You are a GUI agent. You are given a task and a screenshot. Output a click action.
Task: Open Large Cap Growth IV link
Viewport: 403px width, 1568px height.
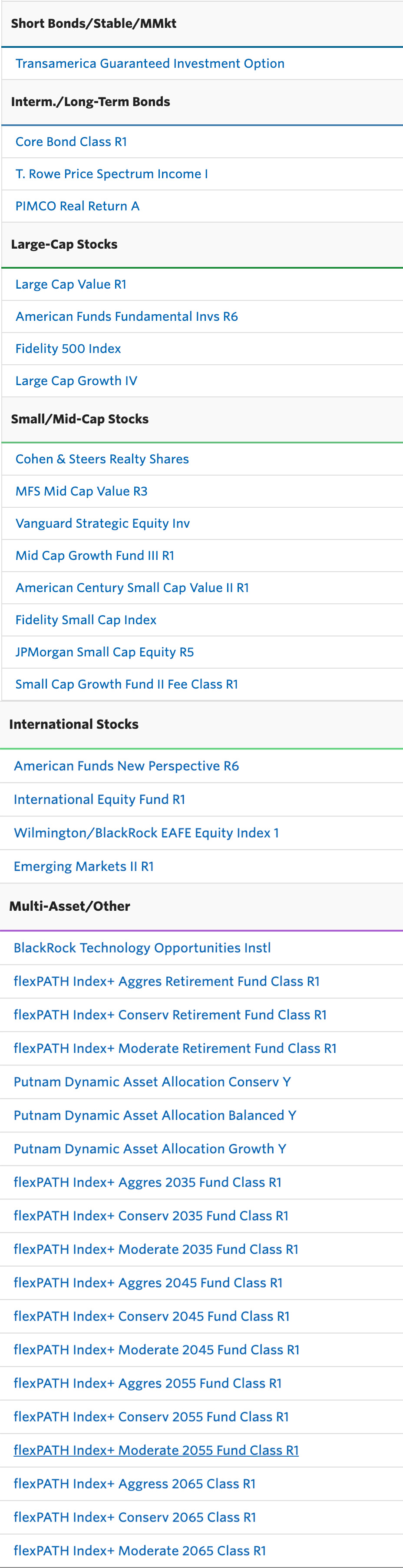click(x=76, y=381)
